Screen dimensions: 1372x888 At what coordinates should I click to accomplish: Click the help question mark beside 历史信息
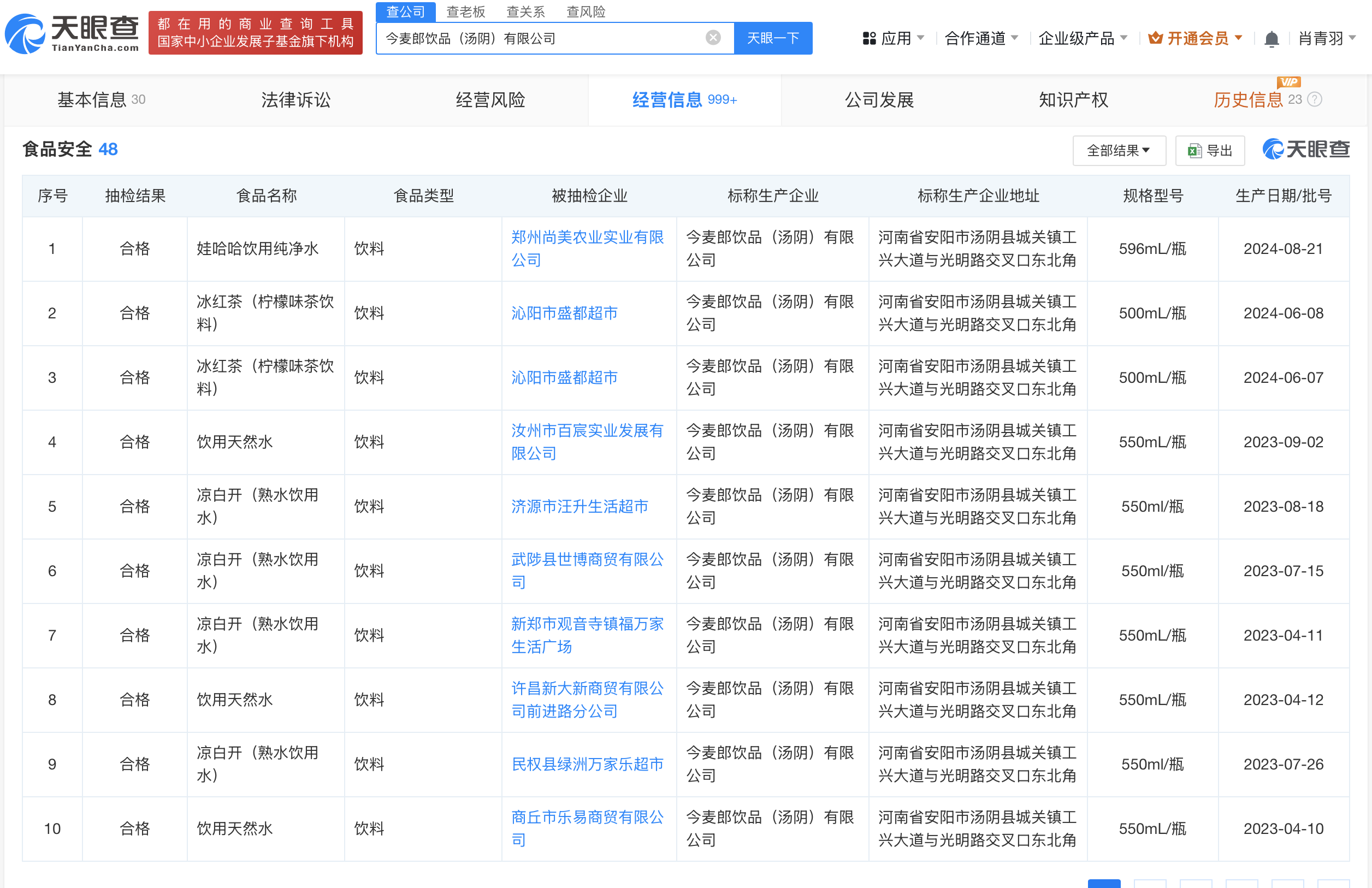pos(1314,100)
